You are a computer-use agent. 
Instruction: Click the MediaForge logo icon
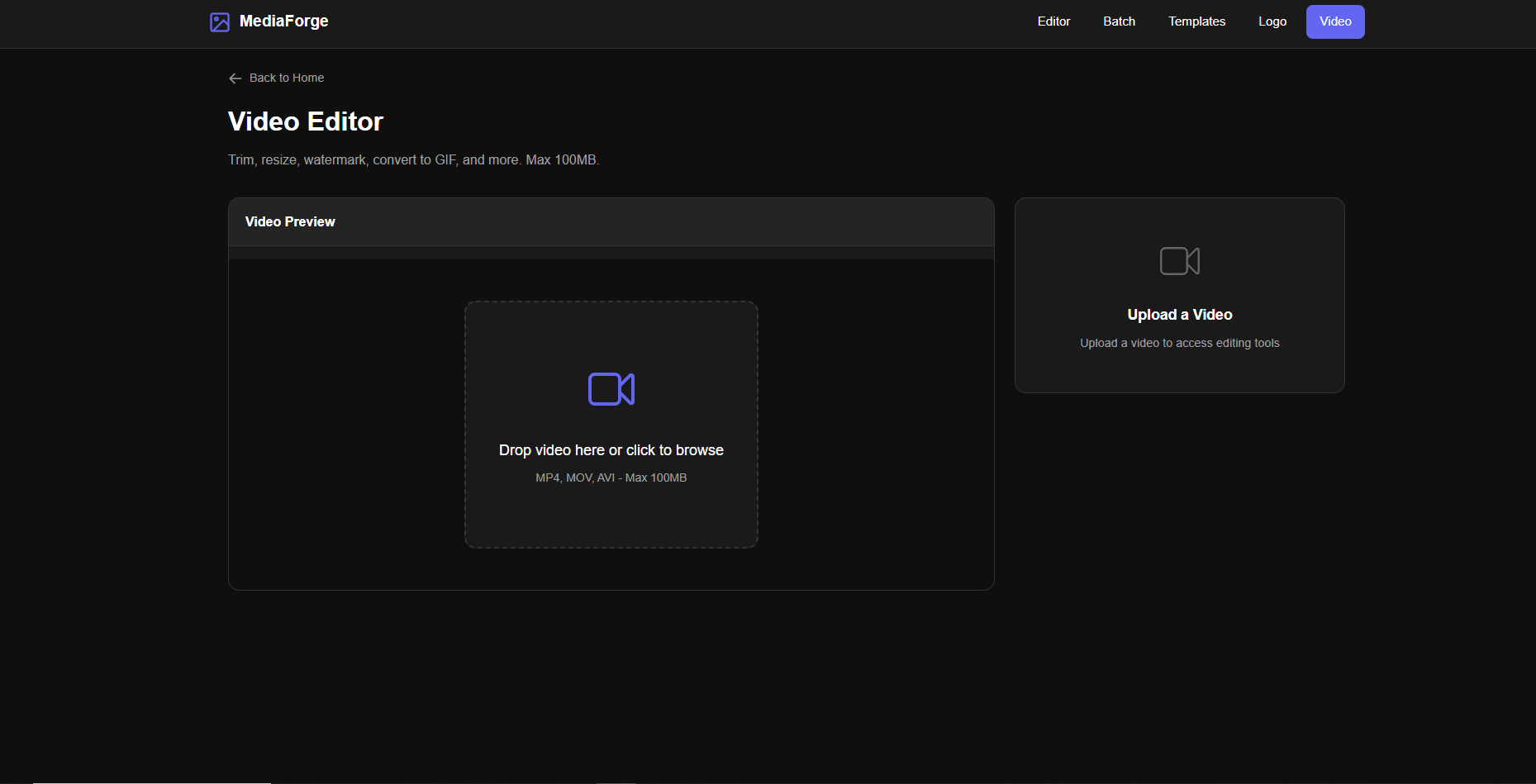(x=220, y=22)
